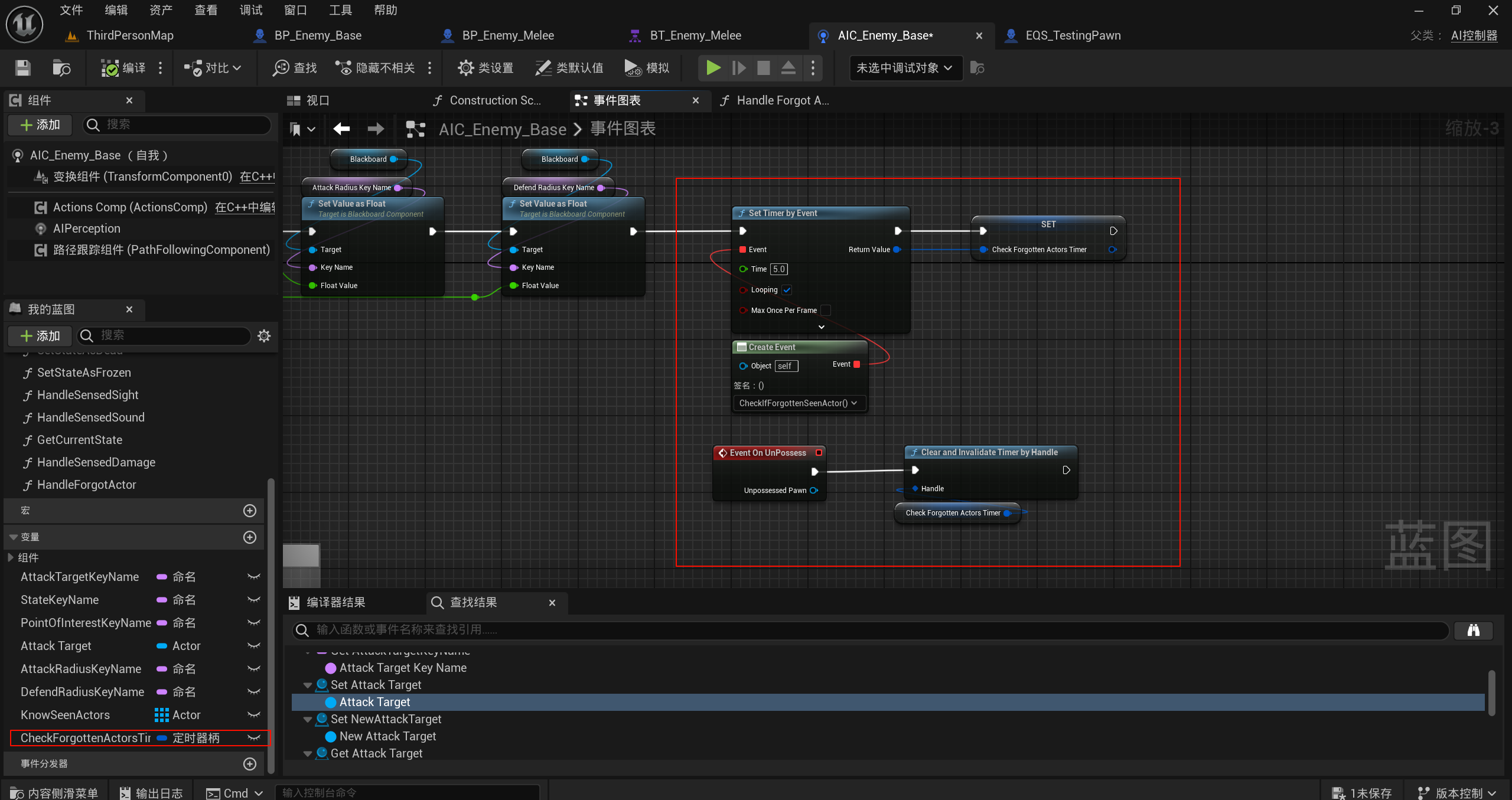The height and width of the screenshot is (800, 1512).
Task: Click the browse to asset icon
Action: (x=61, y=68)
